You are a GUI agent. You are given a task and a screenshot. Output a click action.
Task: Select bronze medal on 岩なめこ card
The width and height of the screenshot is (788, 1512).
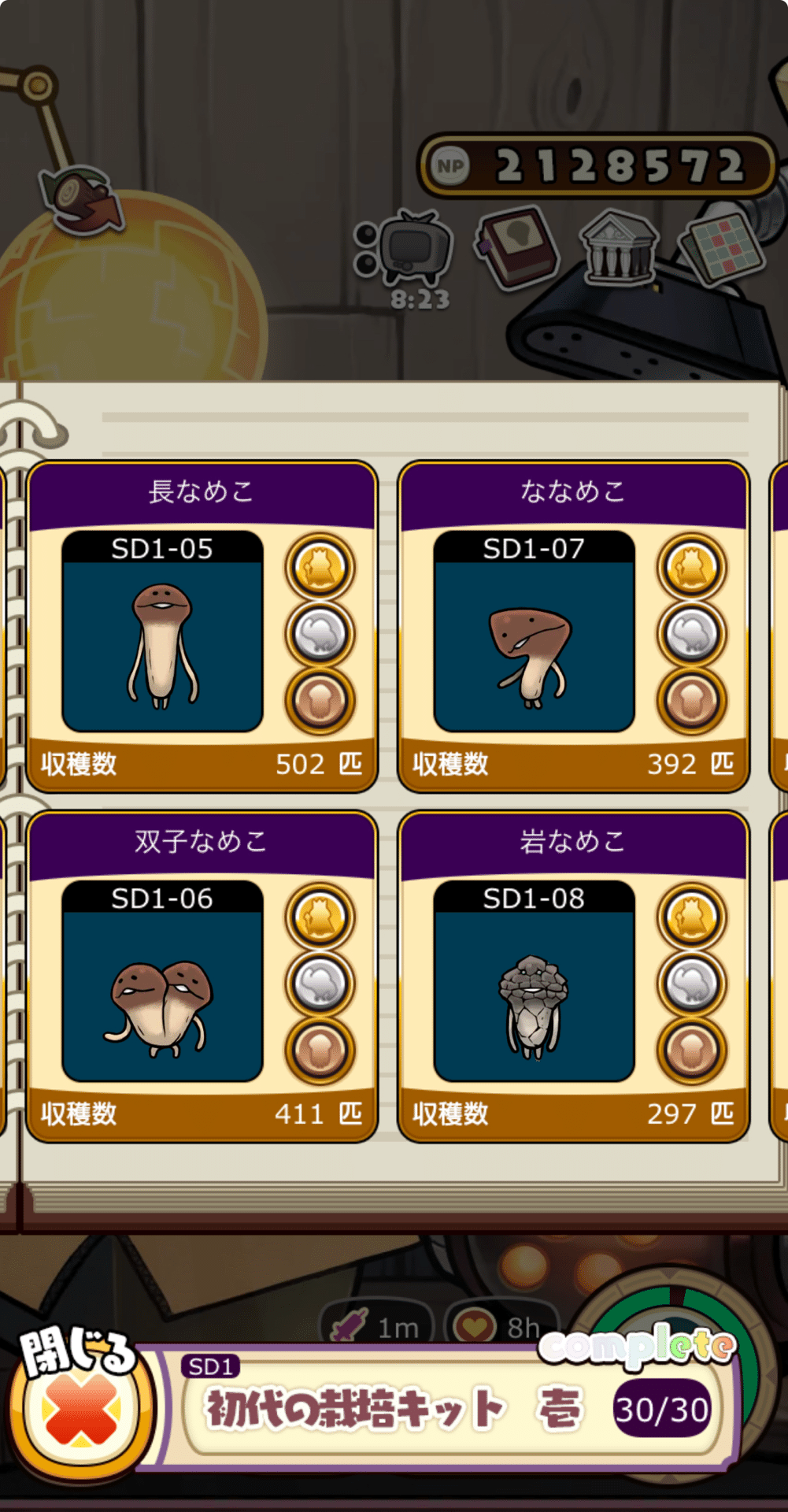coord(692,1050)
